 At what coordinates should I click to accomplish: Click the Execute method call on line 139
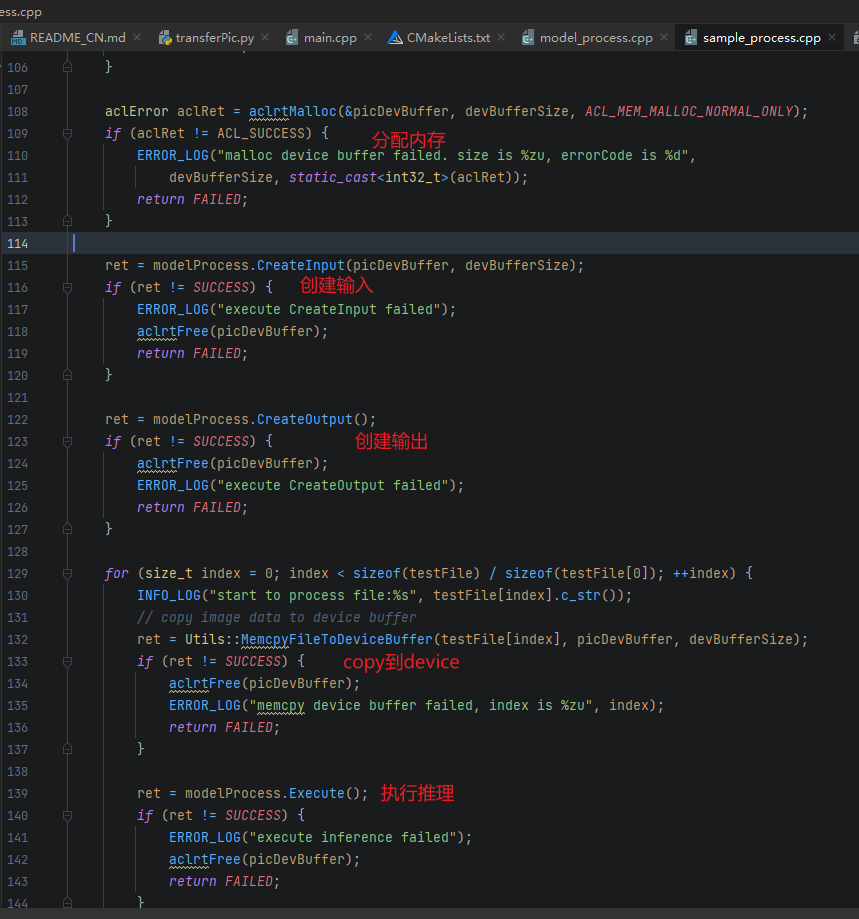pyautogui.click(x=316, y=794)
